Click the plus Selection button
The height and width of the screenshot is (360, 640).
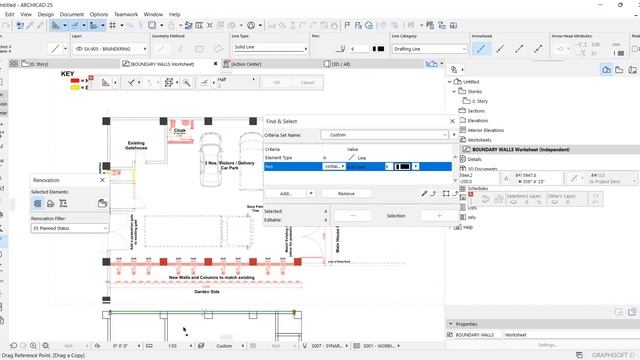[439, 216]
